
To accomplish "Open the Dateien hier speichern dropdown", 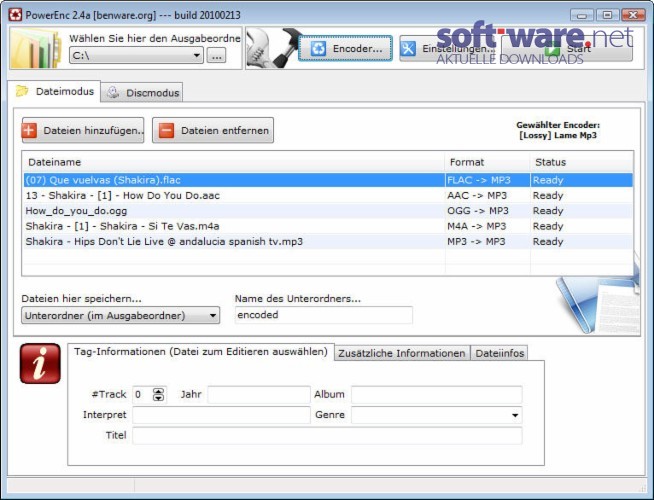I will [121, 315].
